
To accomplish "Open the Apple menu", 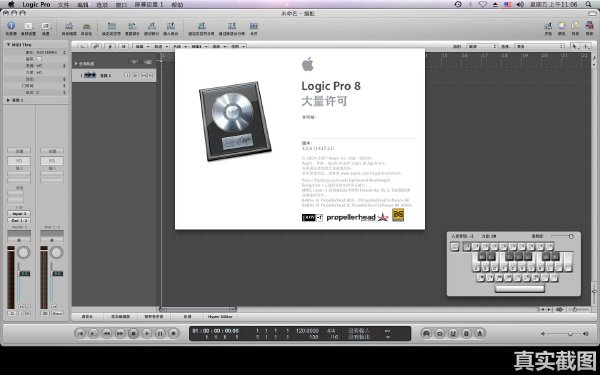I will click(x=11, y=4).
